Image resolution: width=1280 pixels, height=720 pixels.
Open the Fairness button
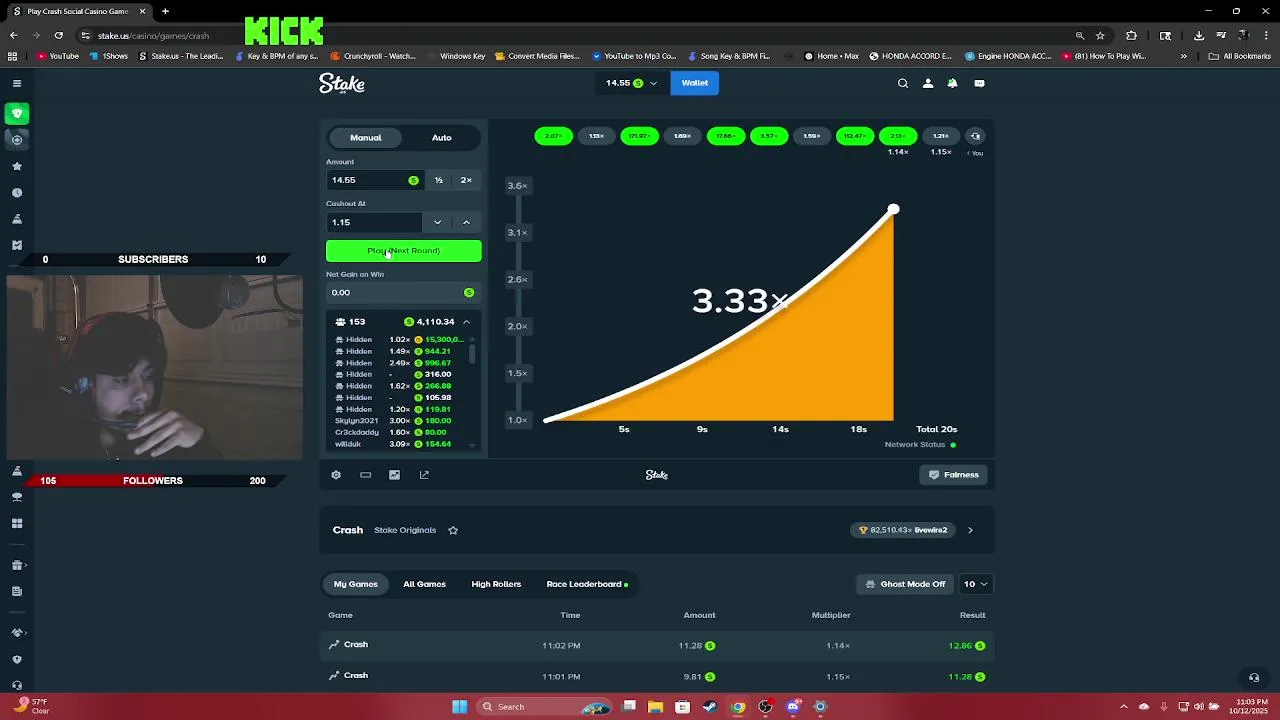(x=954, y=475)
